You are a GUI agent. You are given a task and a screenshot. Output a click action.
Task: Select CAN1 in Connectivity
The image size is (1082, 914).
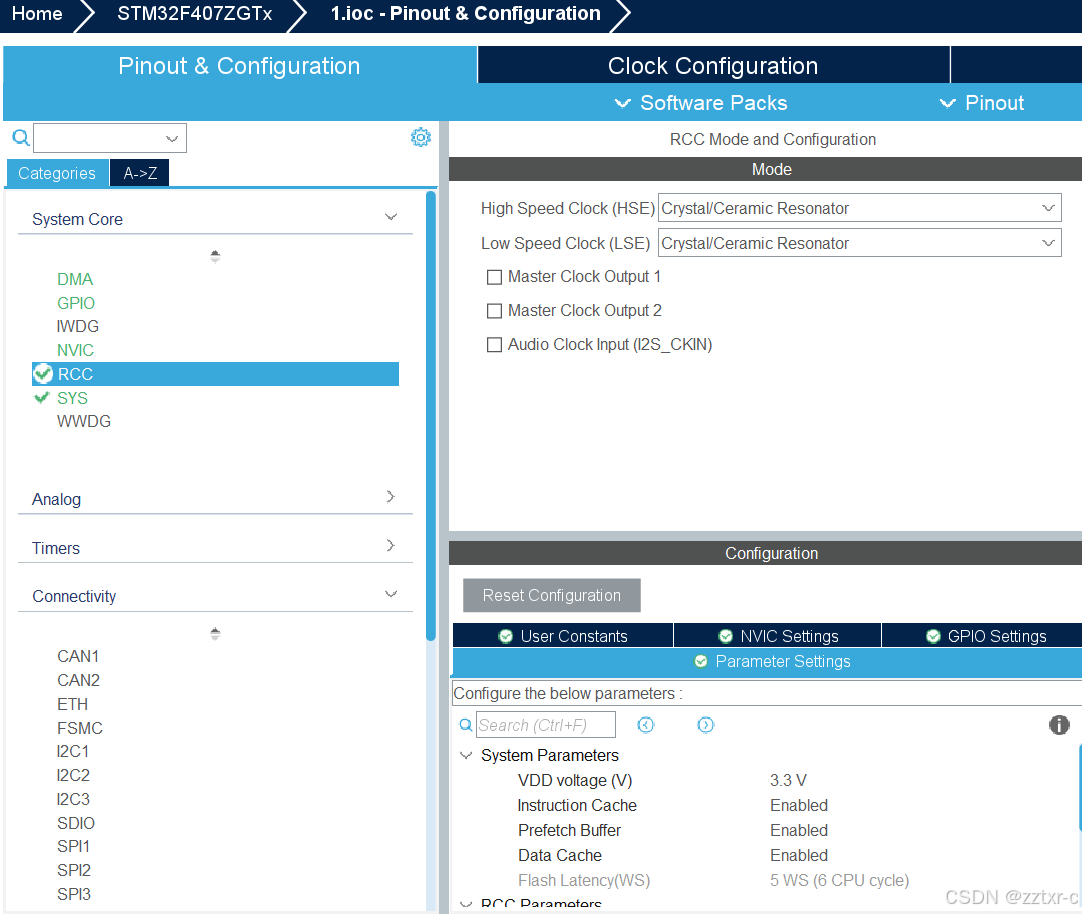pyautogui.click(x=78, y=656)
